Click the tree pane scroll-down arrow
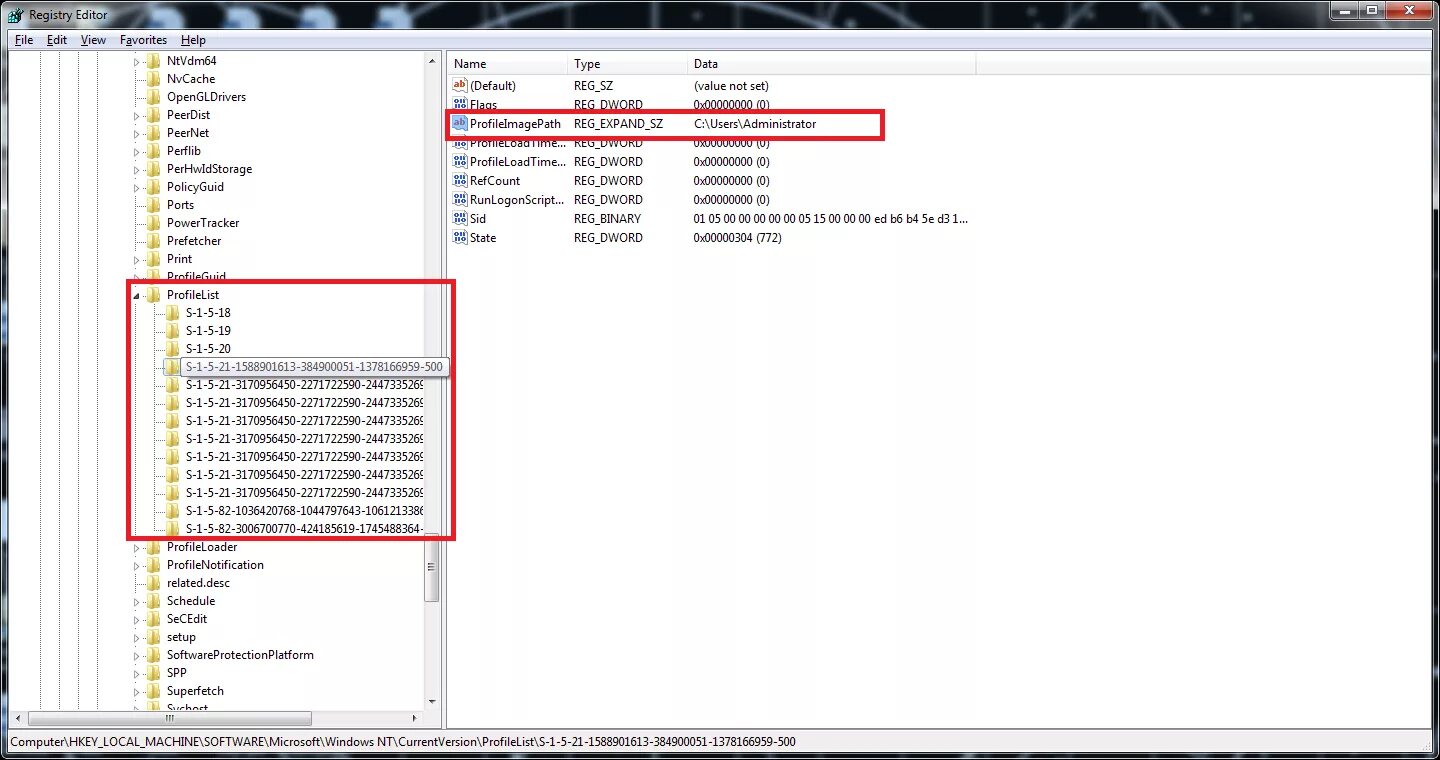 432,702
